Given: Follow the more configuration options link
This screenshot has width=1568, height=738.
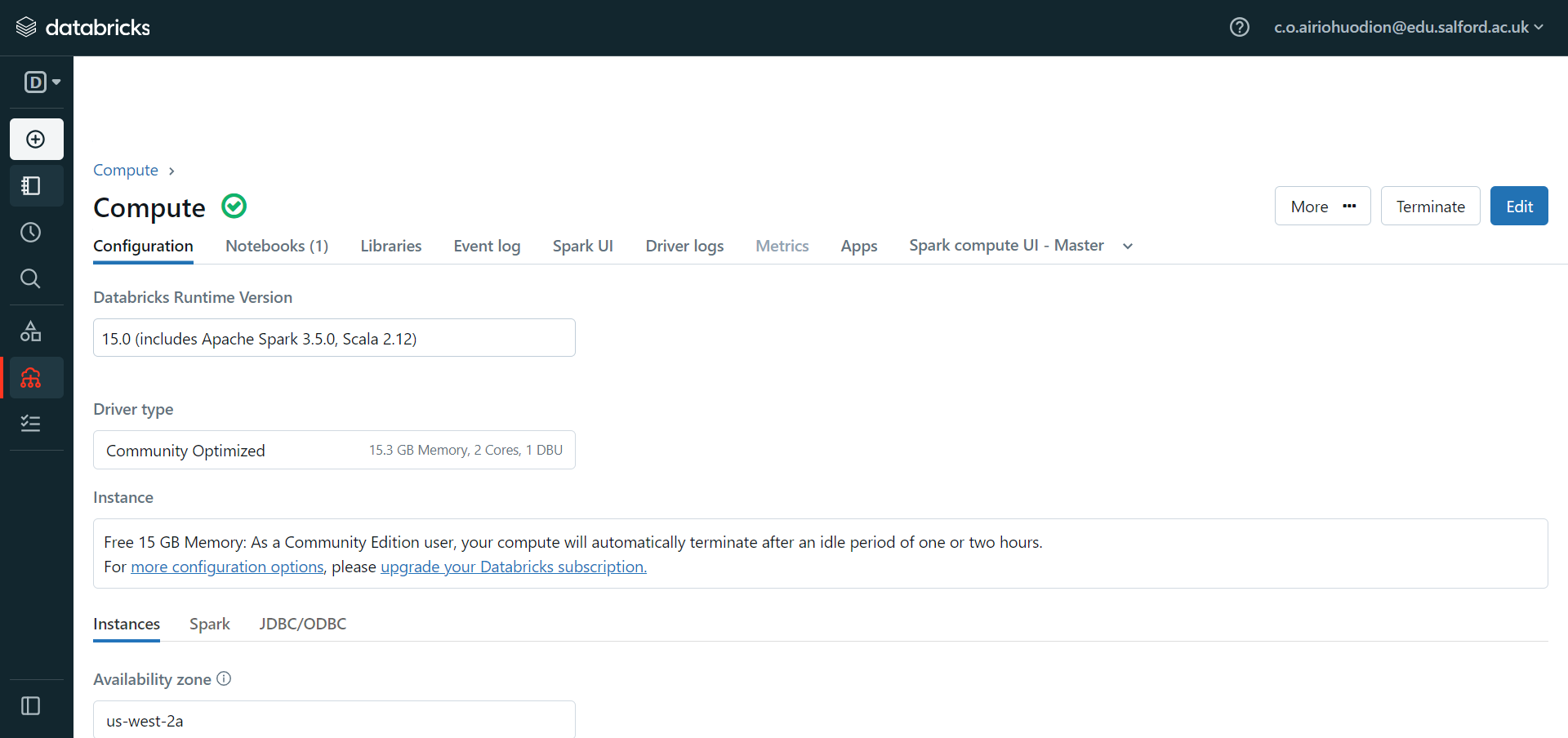Looking at the screenshot, I should (x=227, y=567).
